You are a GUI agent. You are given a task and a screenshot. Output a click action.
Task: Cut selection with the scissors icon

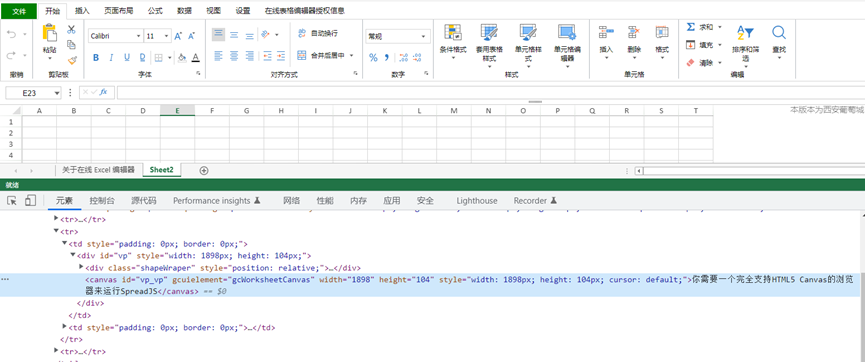(71, 30)
